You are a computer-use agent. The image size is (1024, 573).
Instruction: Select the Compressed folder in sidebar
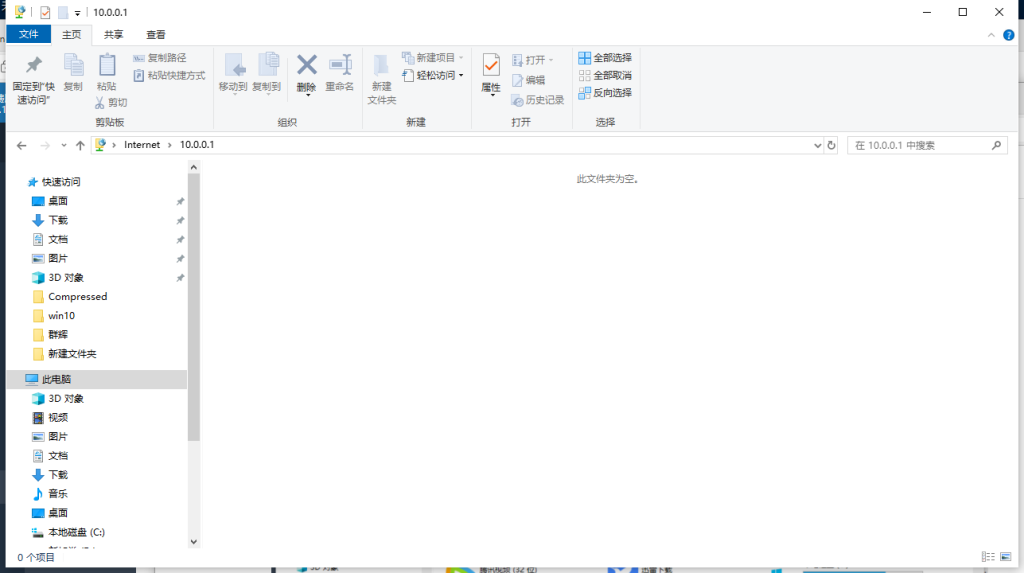[x=77, y=297]
